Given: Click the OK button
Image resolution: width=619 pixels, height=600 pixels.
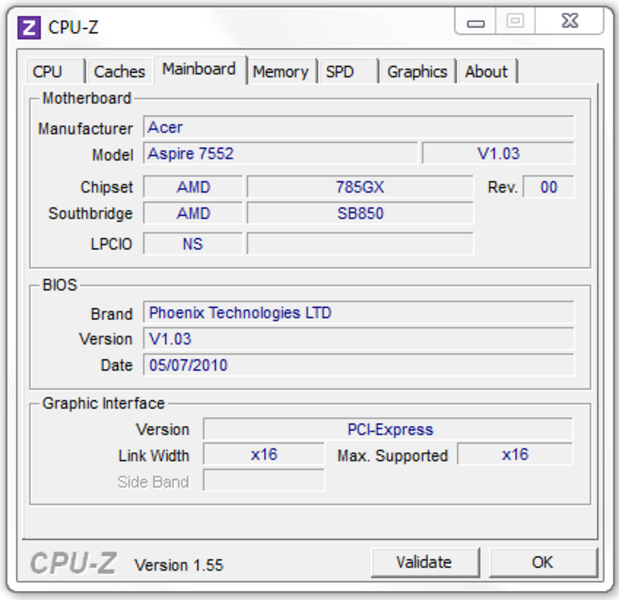Looking at the screenshot, I should point(543,562).
